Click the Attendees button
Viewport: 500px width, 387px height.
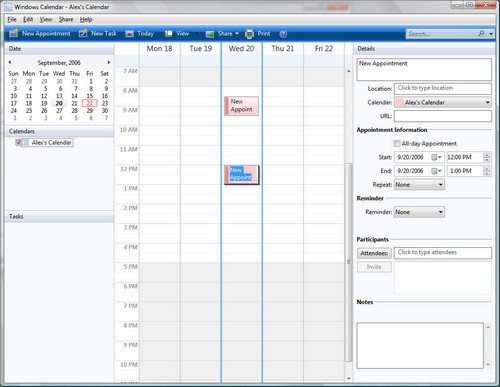pyautogui.click(x=374, y=253)
